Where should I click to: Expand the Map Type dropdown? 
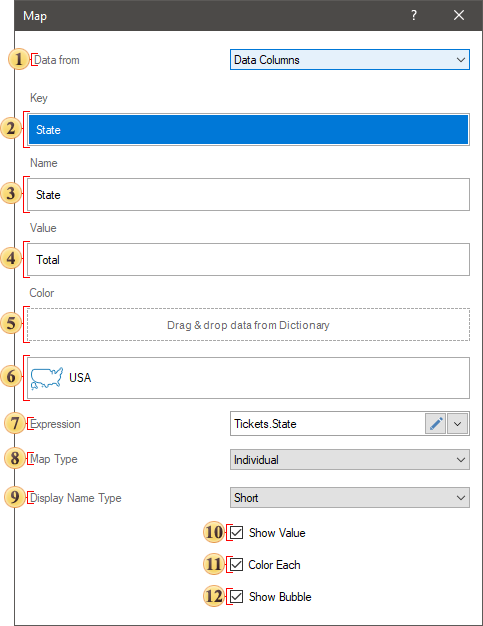[x=350, y=460]
